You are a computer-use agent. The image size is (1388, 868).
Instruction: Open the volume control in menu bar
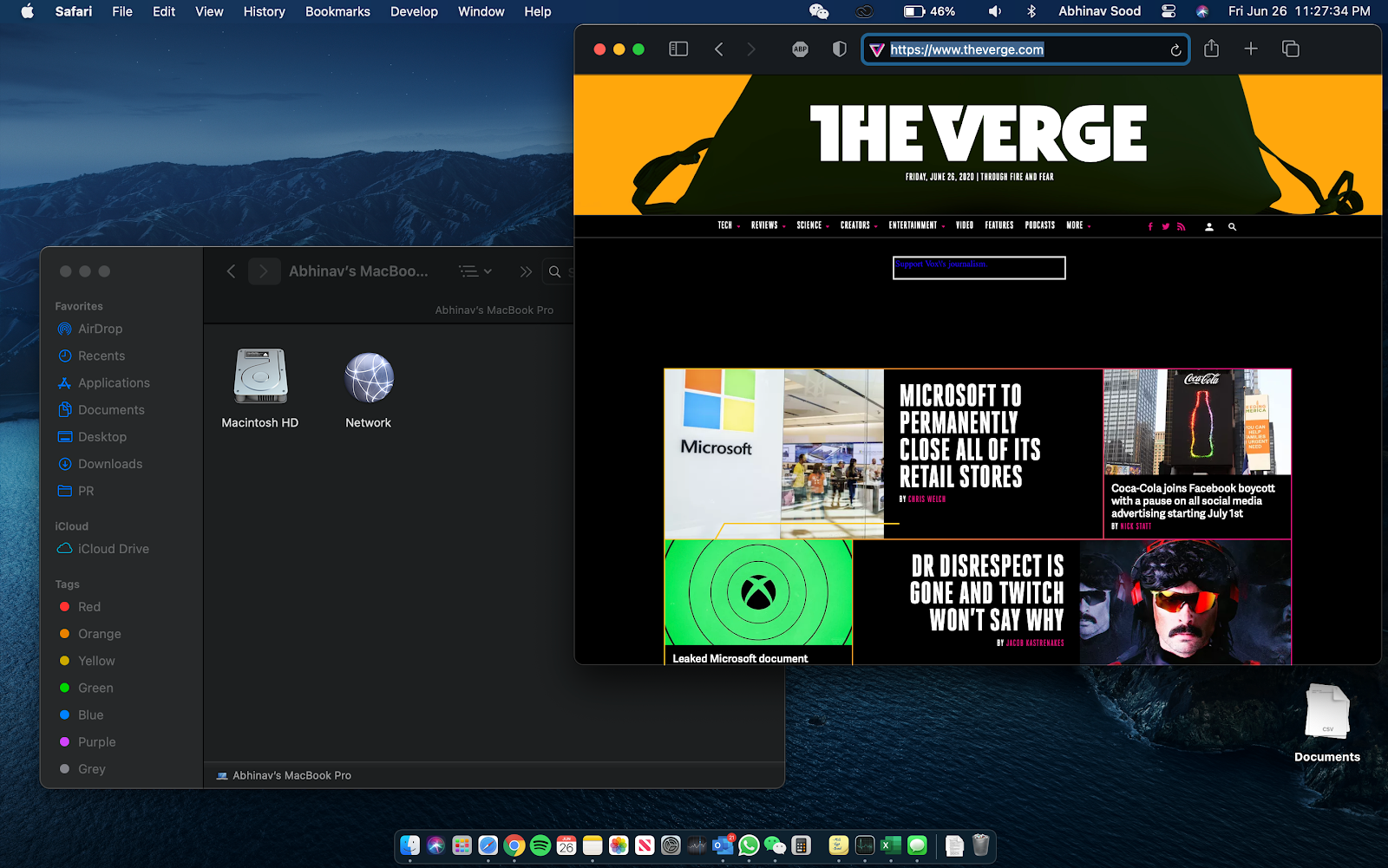995,11
